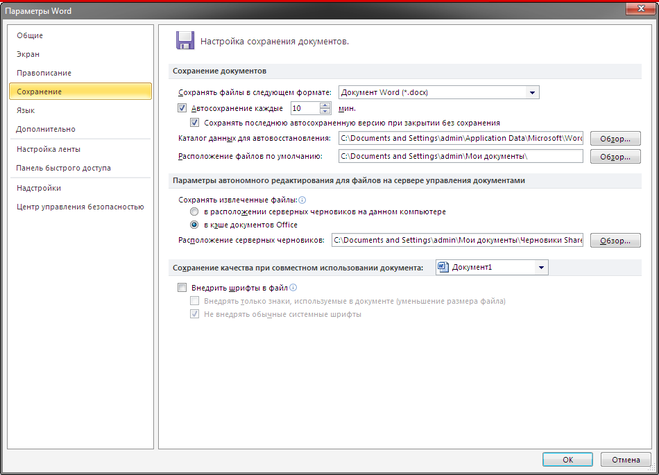Image resolution: width=659 pixels, height=475 pixels.
Task: Open the Настройка ленты category
Action: [80, 149]
